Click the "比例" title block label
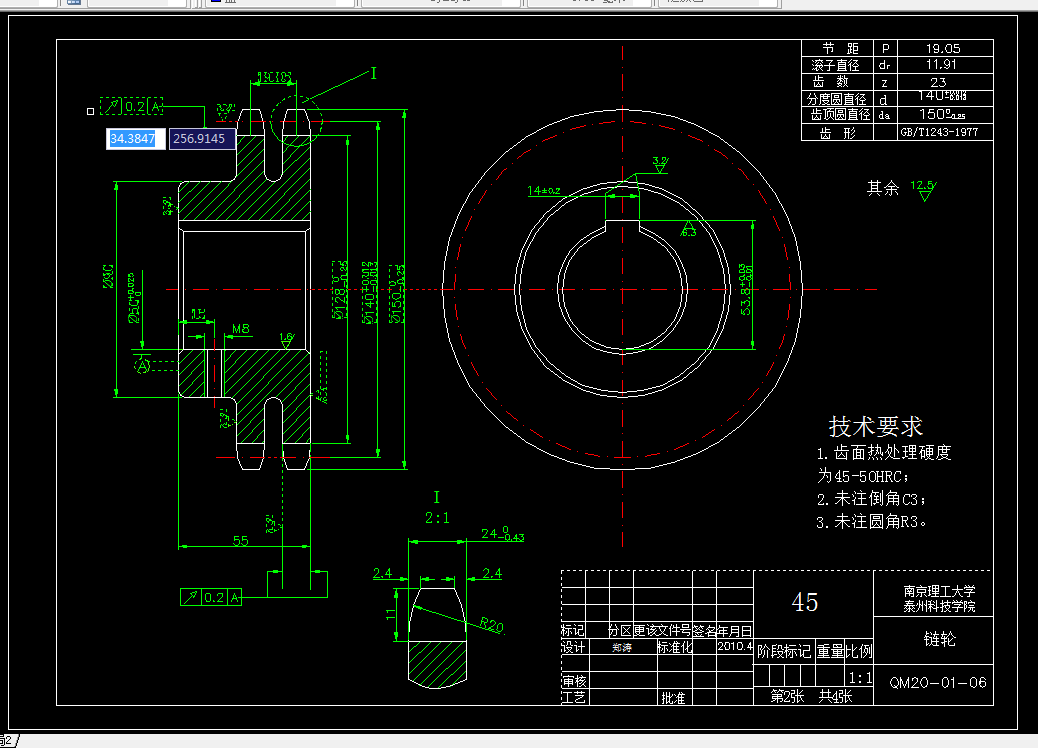1038x748 pixels. (859, 651)
